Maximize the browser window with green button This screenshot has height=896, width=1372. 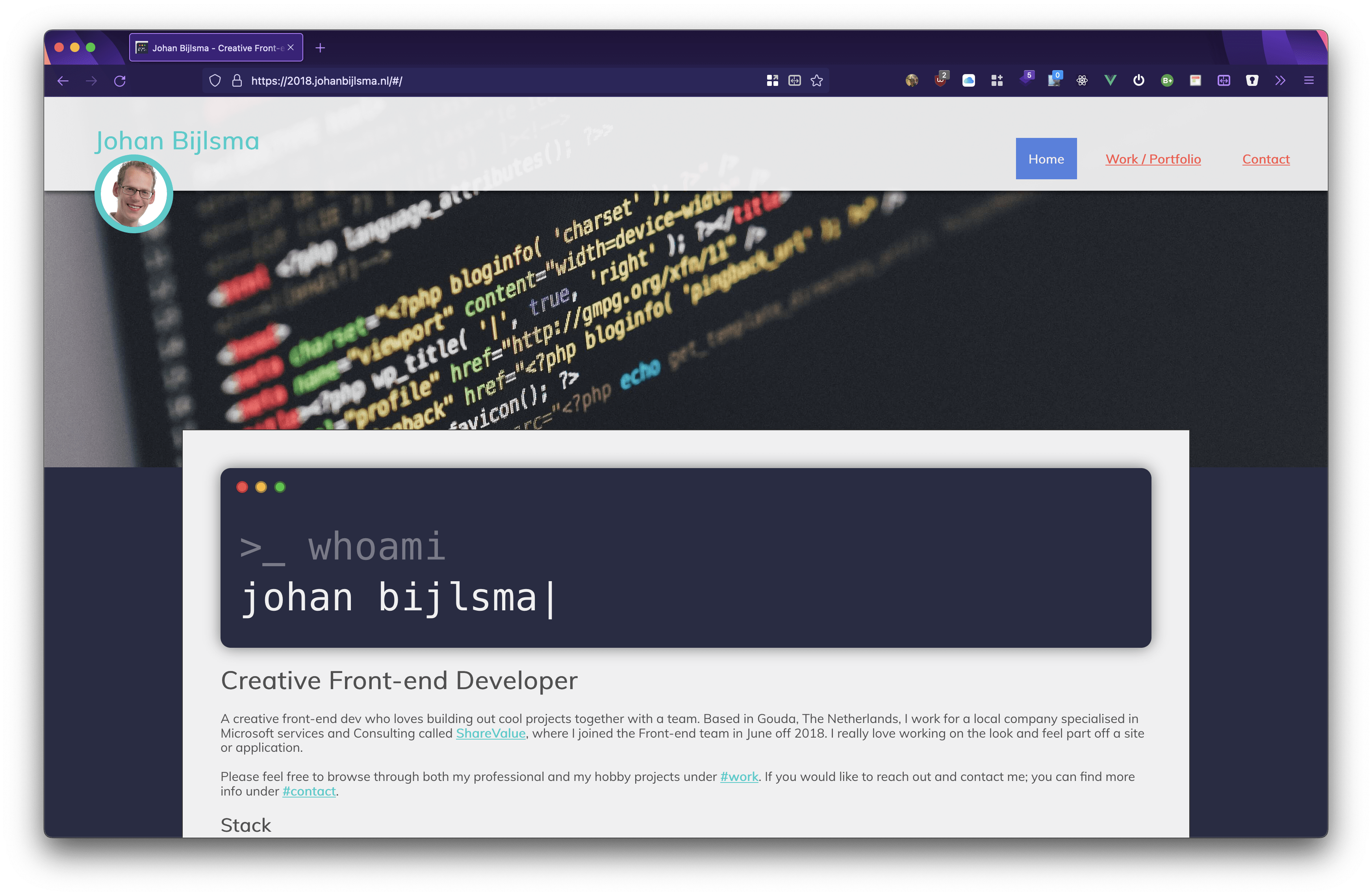tap(91, 47)
